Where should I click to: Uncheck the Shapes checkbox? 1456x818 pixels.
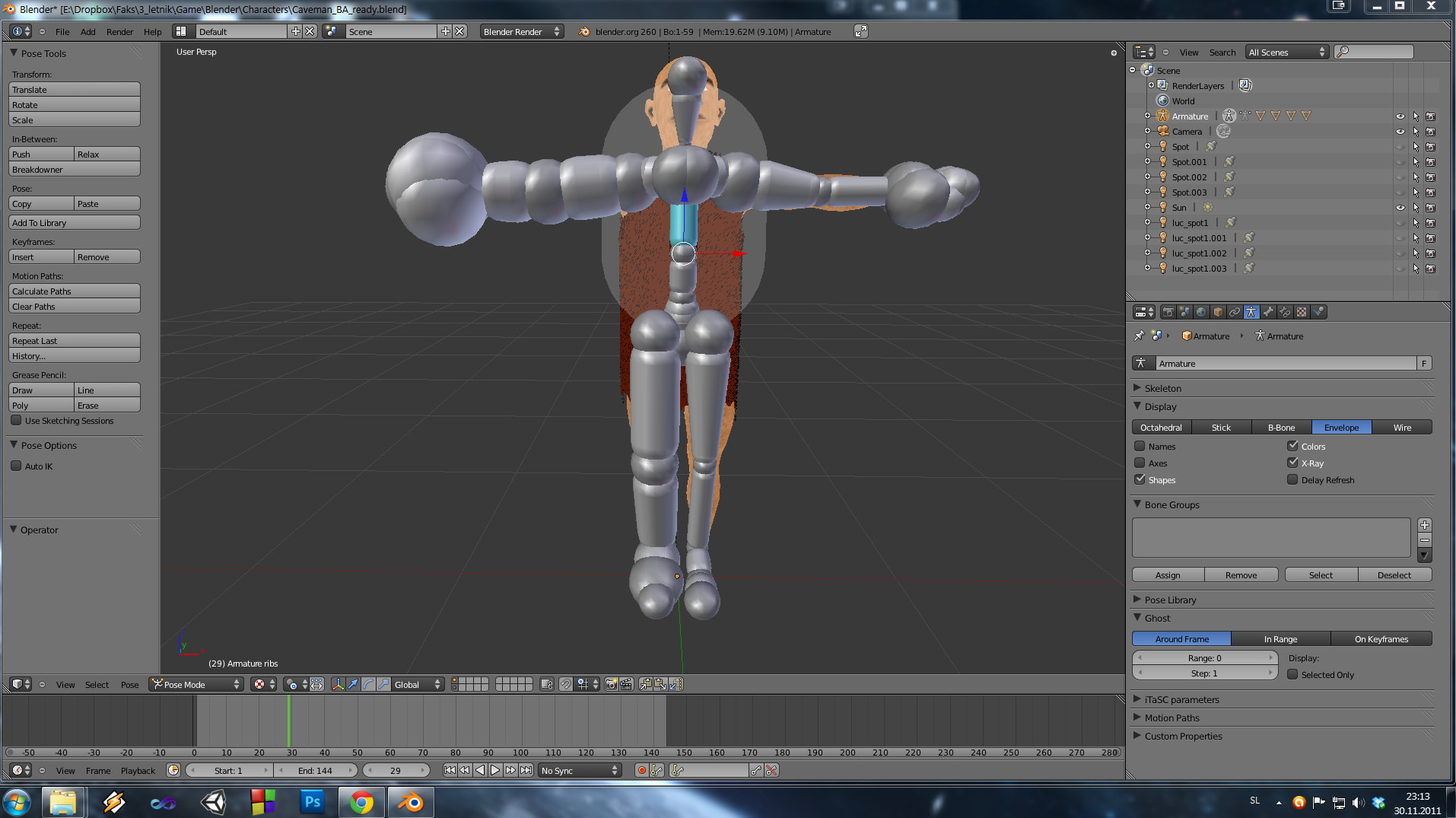pos(1140,479)
